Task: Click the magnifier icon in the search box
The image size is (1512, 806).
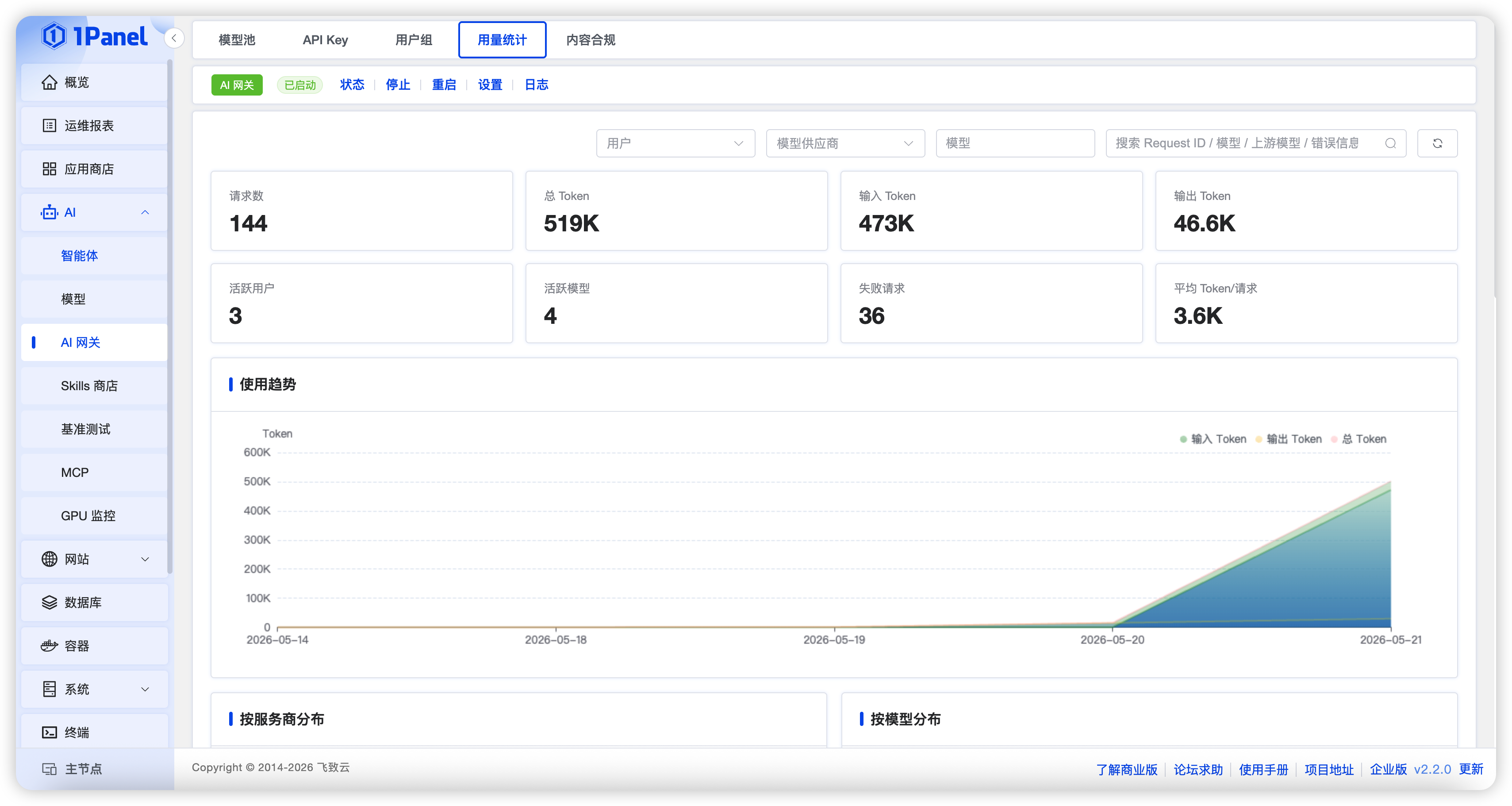Action: 1390,143
